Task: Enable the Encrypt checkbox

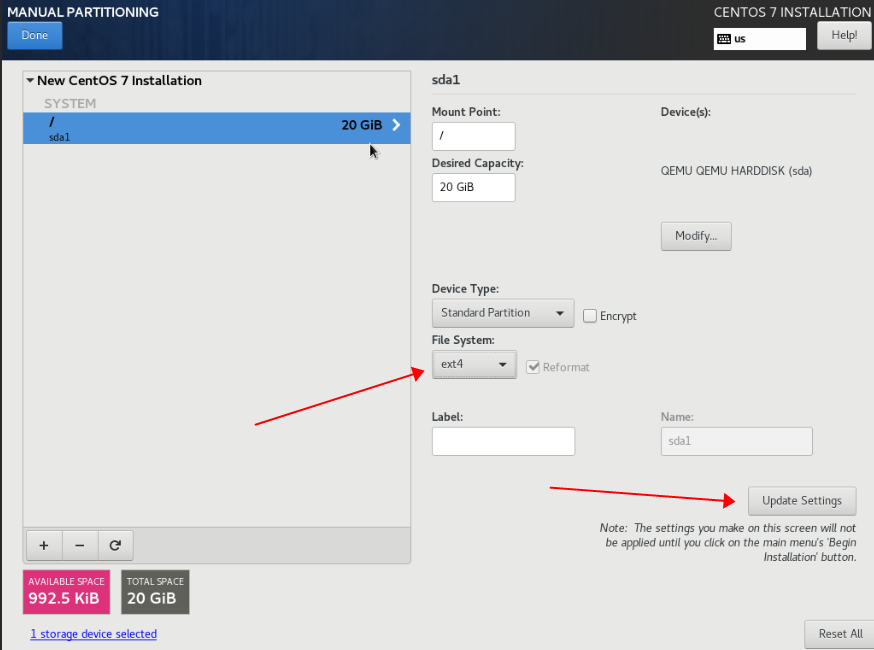Action: click(590, 316)
